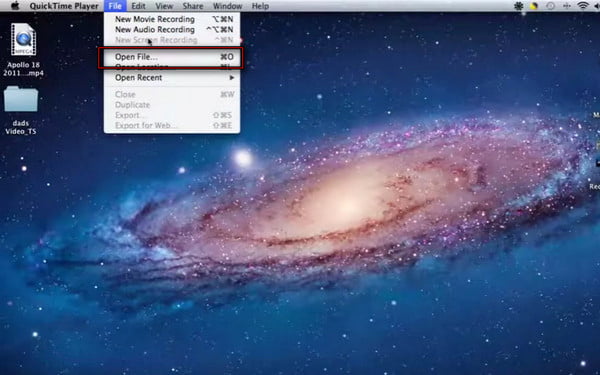Screen dimensions: 600x375
Task: Click the yellow and black circle menu bar icon
Action: point(534,6)
